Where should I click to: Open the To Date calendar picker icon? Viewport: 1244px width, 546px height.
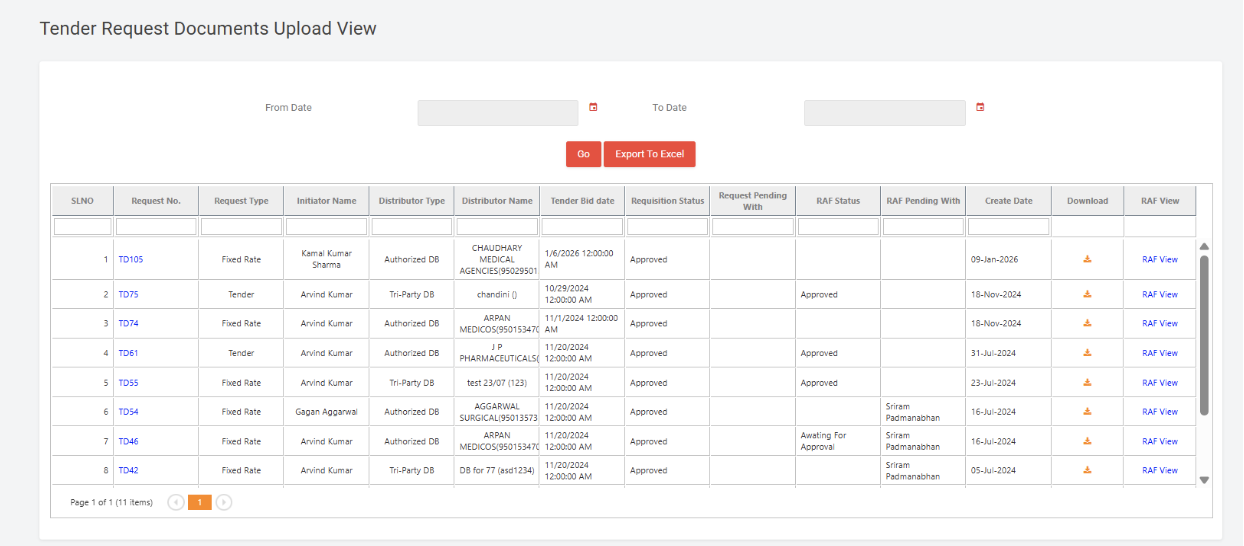point(980,107)
